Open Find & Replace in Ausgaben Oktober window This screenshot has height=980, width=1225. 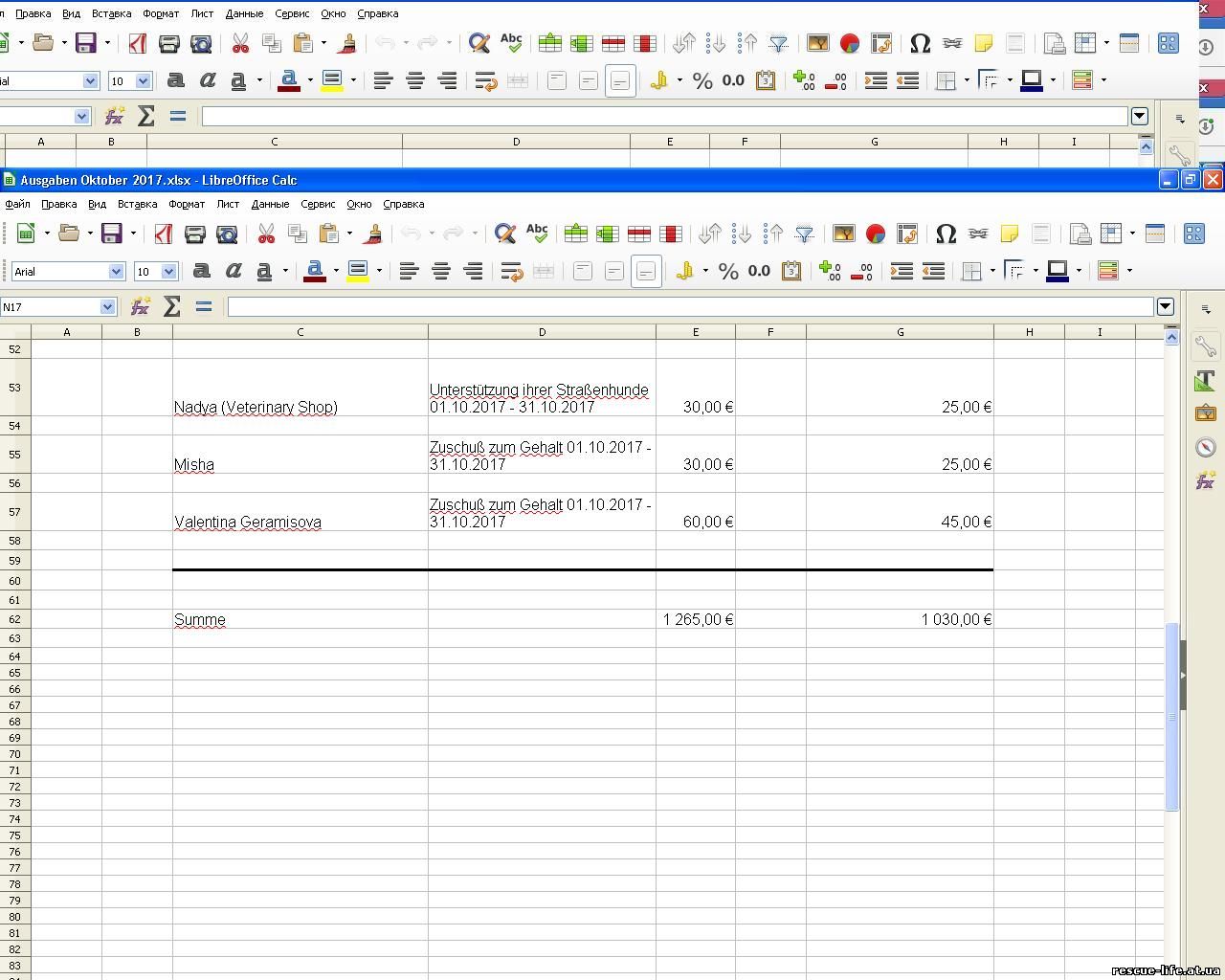pos(505,234)
